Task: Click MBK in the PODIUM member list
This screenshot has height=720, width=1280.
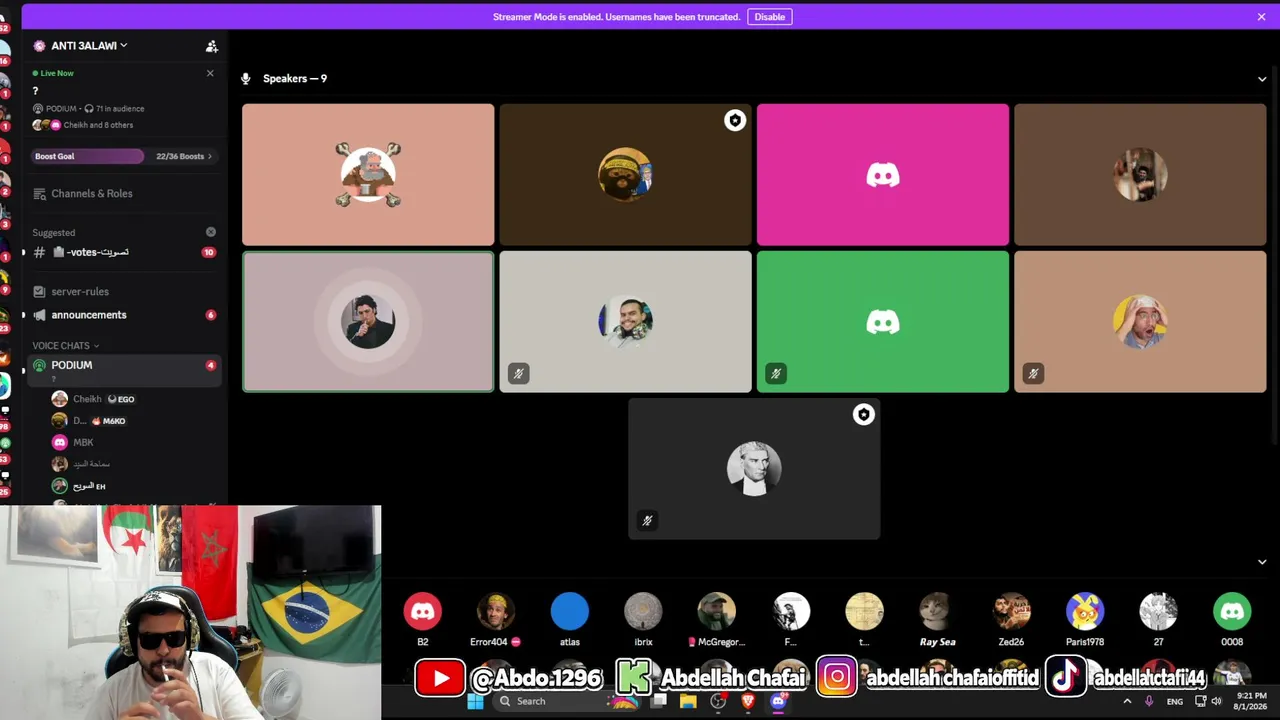Action: click(x=73, y=442)
